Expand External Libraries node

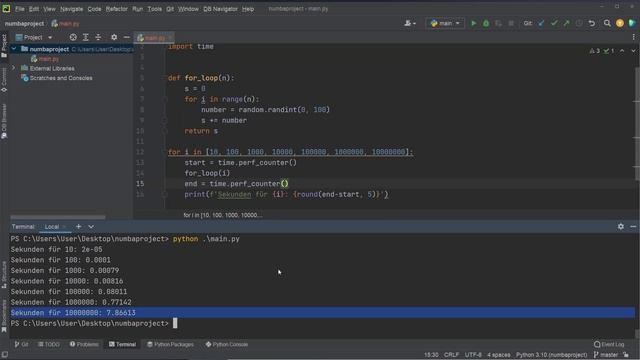[x=14, y=68]
